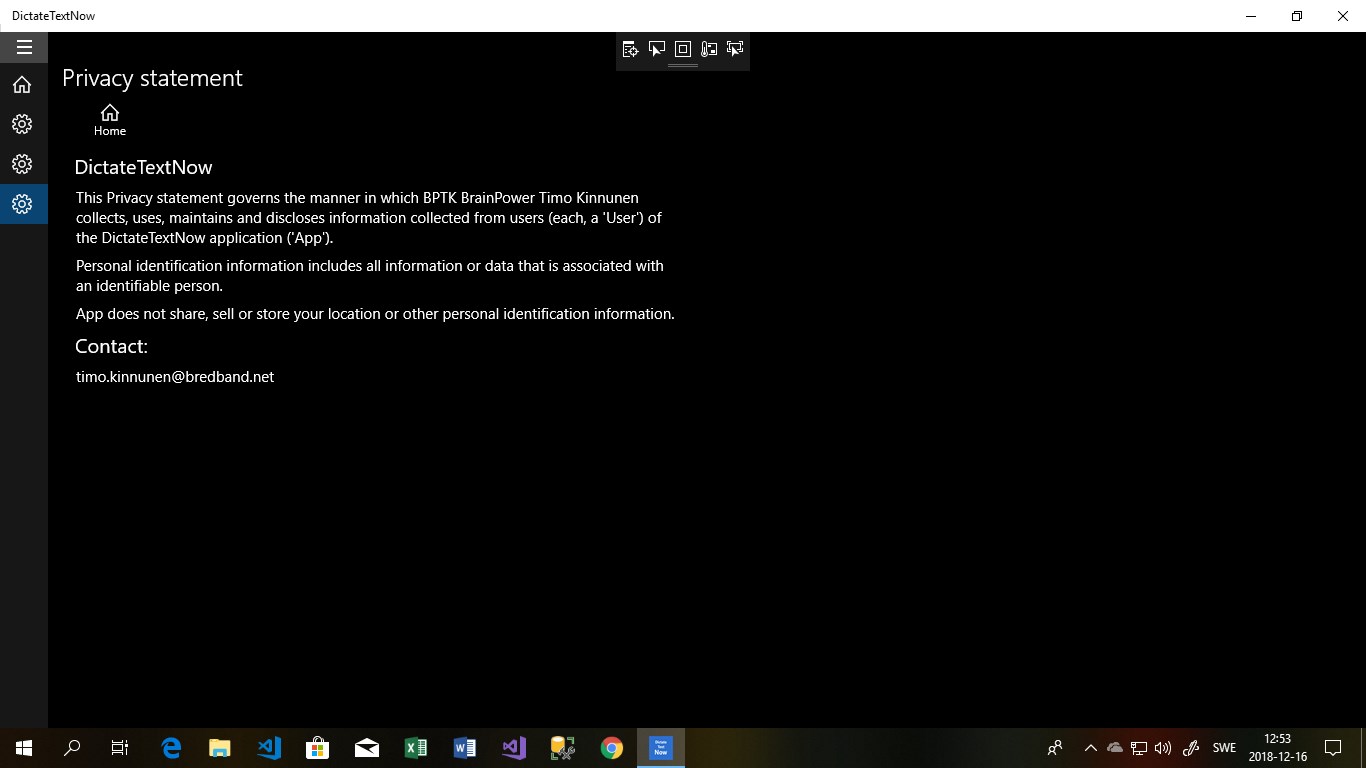Open the clock showing 12:53
Image resolution: width=1366 pixels, height=768 pixels.
click(1278, 748)
